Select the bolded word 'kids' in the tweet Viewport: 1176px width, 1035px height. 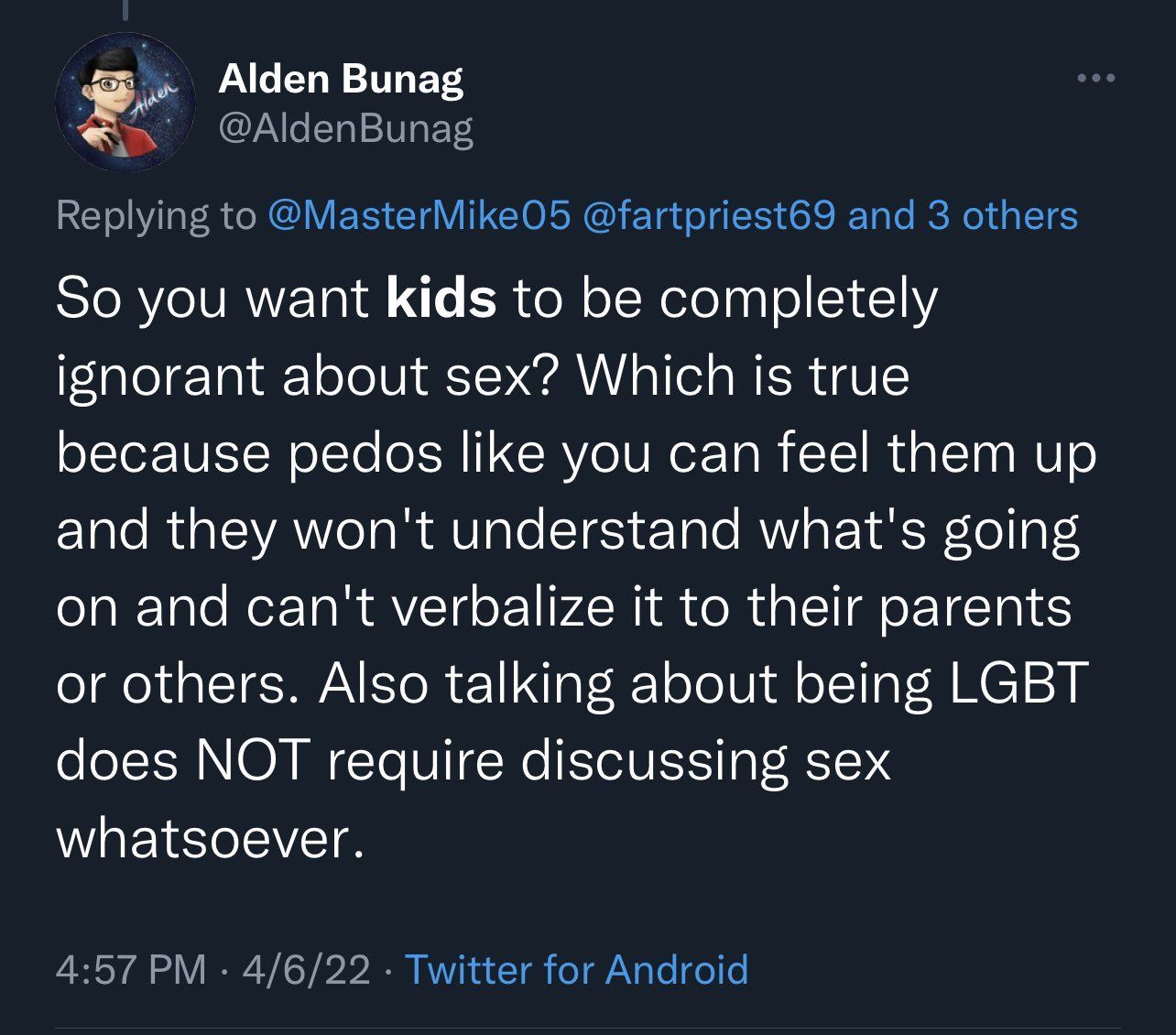(441, 296)
